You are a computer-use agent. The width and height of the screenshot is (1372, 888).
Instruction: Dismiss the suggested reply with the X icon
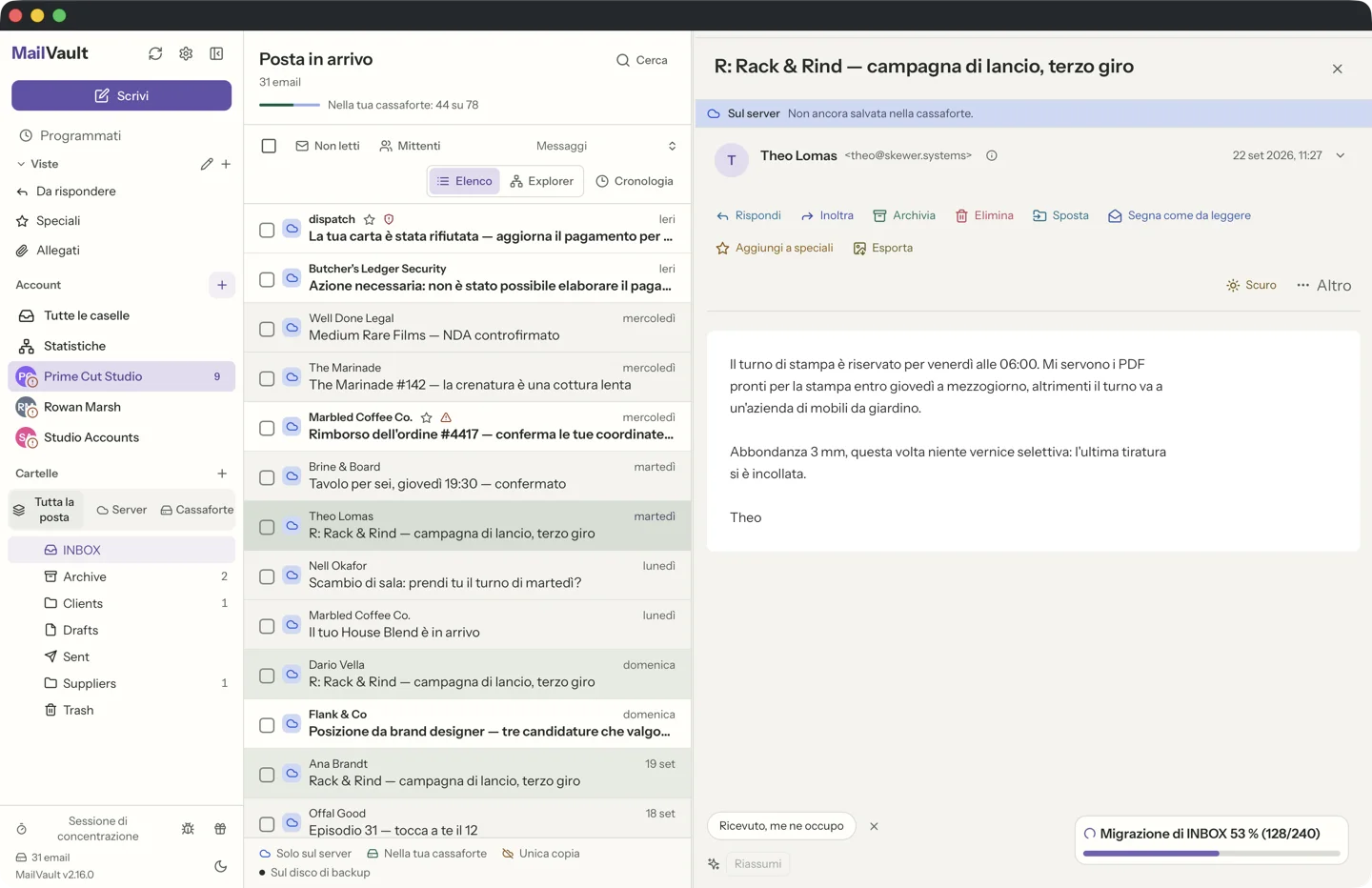coord(874,826)
